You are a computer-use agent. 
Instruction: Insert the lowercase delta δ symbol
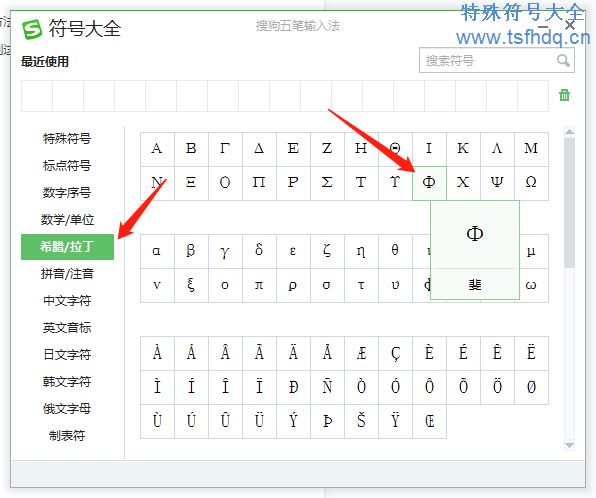point(259,251)
